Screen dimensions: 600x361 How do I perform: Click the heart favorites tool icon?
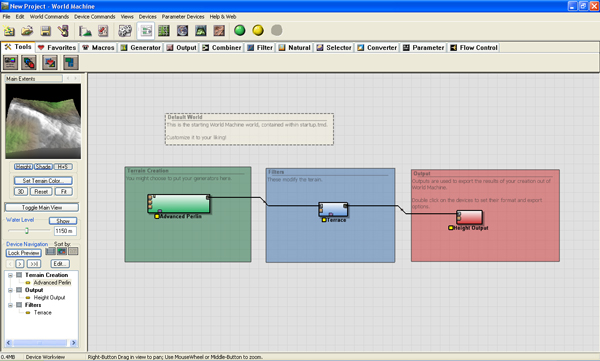coord(50,62)
